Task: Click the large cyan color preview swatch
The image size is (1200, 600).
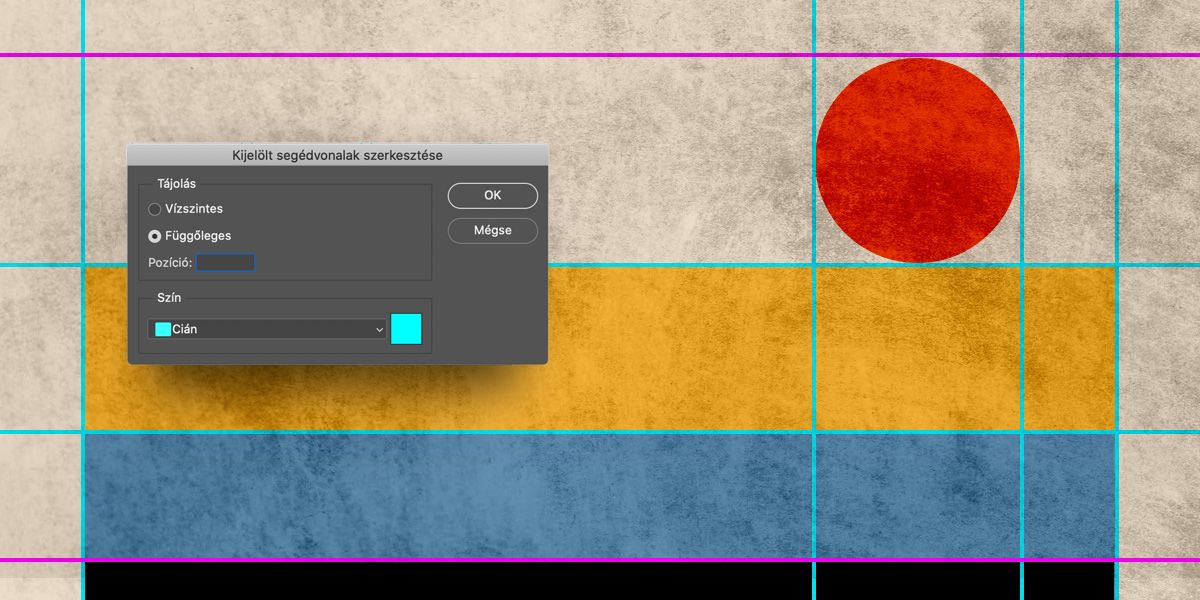Action: point(406,329)
